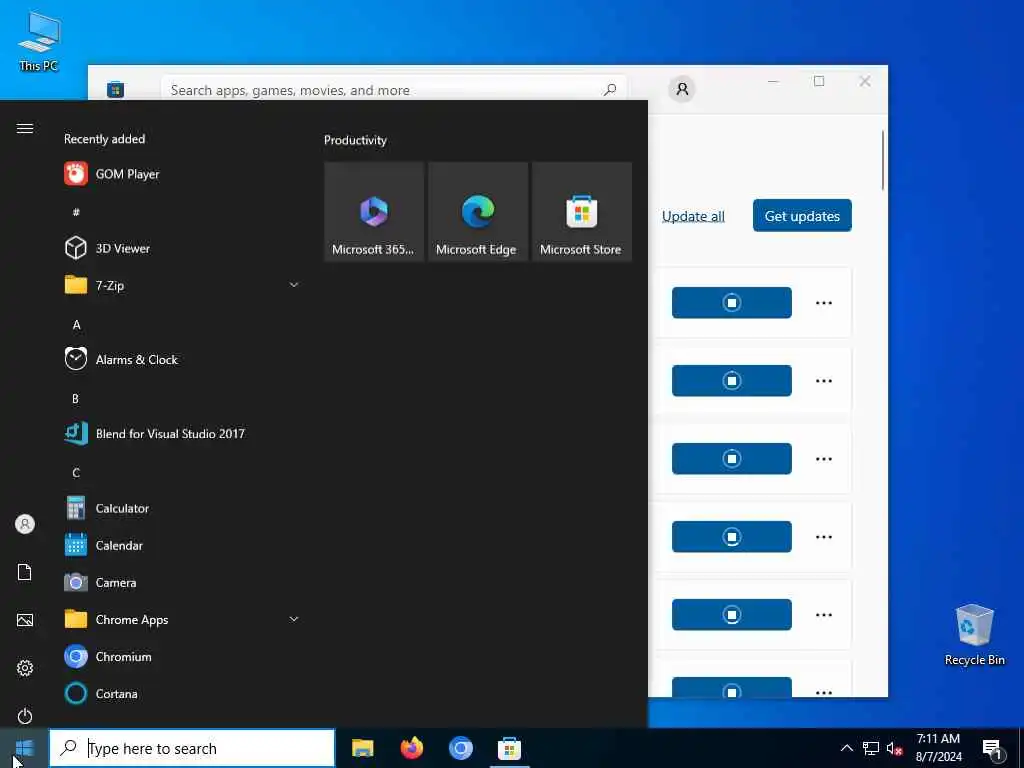1024x768 pixels.
Task: Open the Recycle Bin desktop icon
Action: [974, 635]
